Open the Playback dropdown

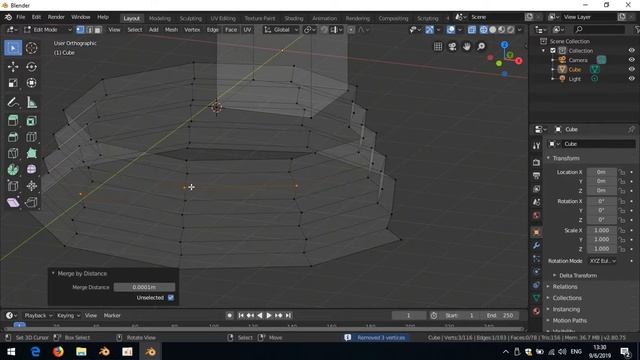[x=38, y=316]
